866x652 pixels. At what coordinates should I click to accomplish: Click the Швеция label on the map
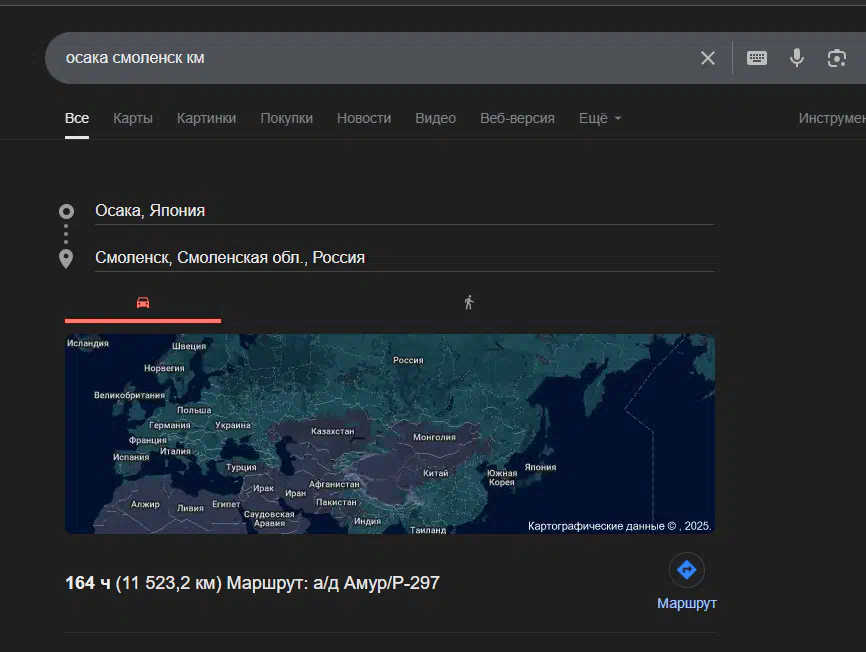[189, 346]
